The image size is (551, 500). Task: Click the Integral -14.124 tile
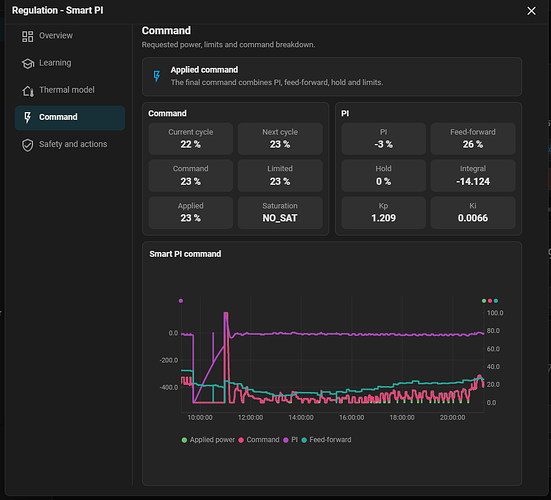pyautogui.click(x=473, y=176)
